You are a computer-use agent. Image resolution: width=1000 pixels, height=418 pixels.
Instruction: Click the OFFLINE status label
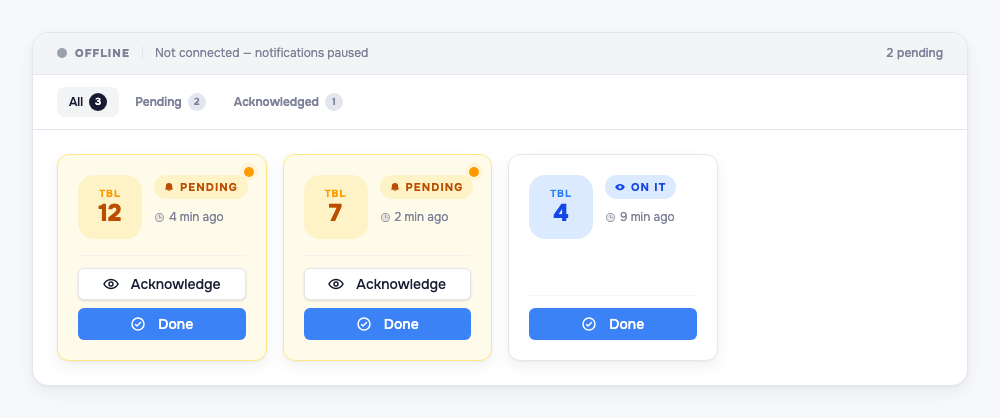pos(102,53)
